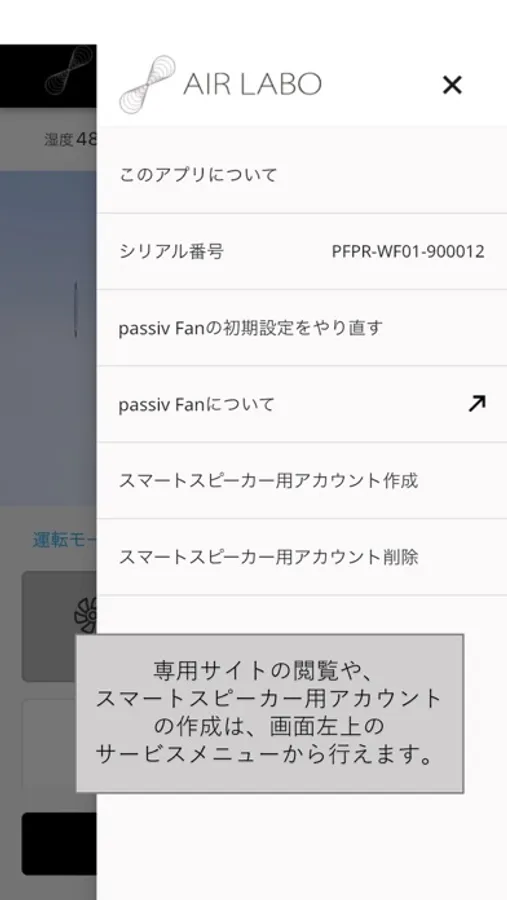Click the external link arrow beside passiv Fanについて
Screen dimensions: 507x900
pyautogui.click(x=477, y=404)
